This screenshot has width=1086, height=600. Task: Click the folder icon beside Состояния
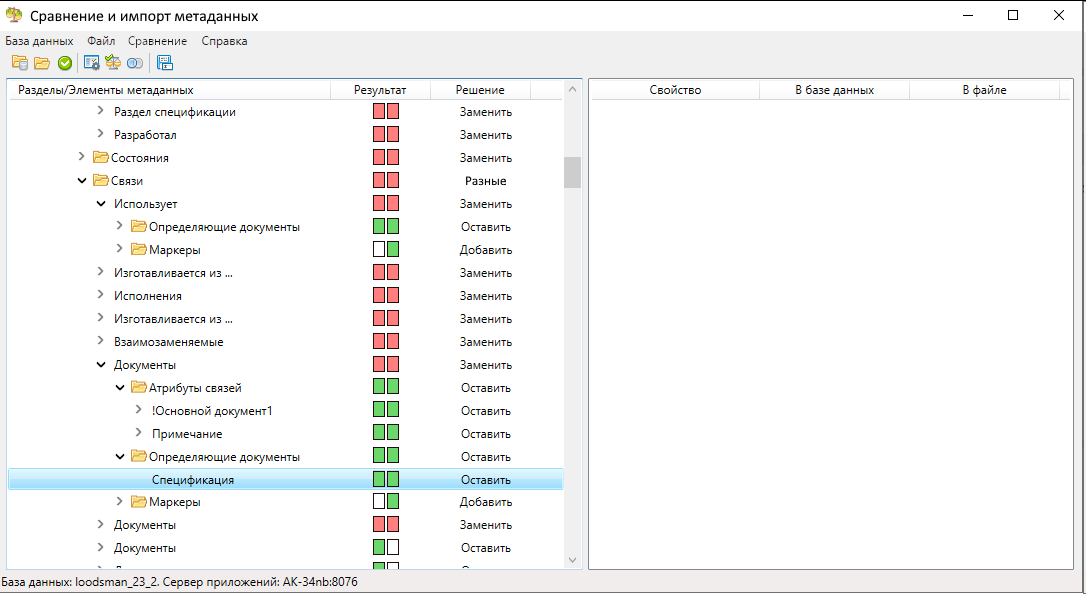click(x=100, y=158)
